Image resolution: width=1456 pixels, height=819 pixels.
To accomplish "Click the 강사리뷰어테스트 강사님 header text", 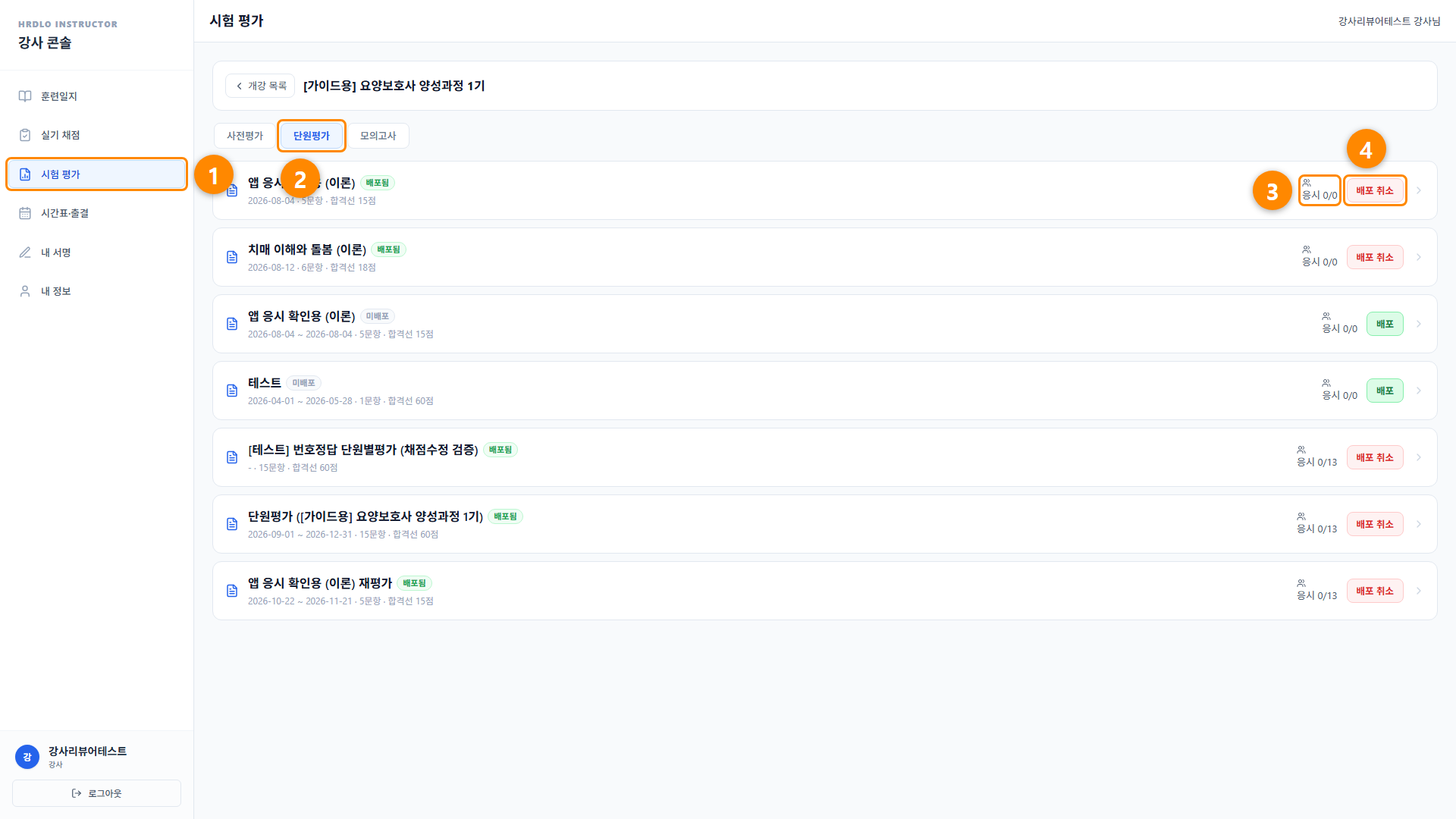I will point(1389,21).
